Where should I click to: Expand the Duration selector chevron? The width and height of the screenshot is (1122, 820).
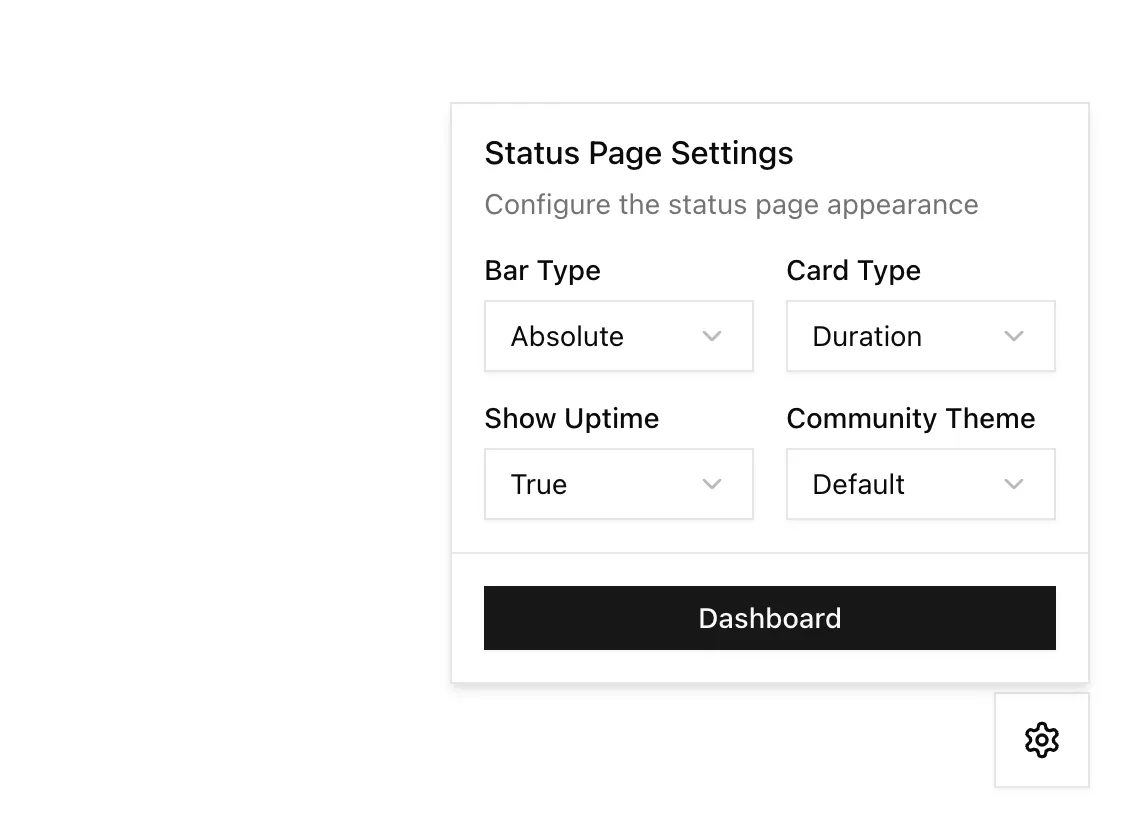point(1014,337)
